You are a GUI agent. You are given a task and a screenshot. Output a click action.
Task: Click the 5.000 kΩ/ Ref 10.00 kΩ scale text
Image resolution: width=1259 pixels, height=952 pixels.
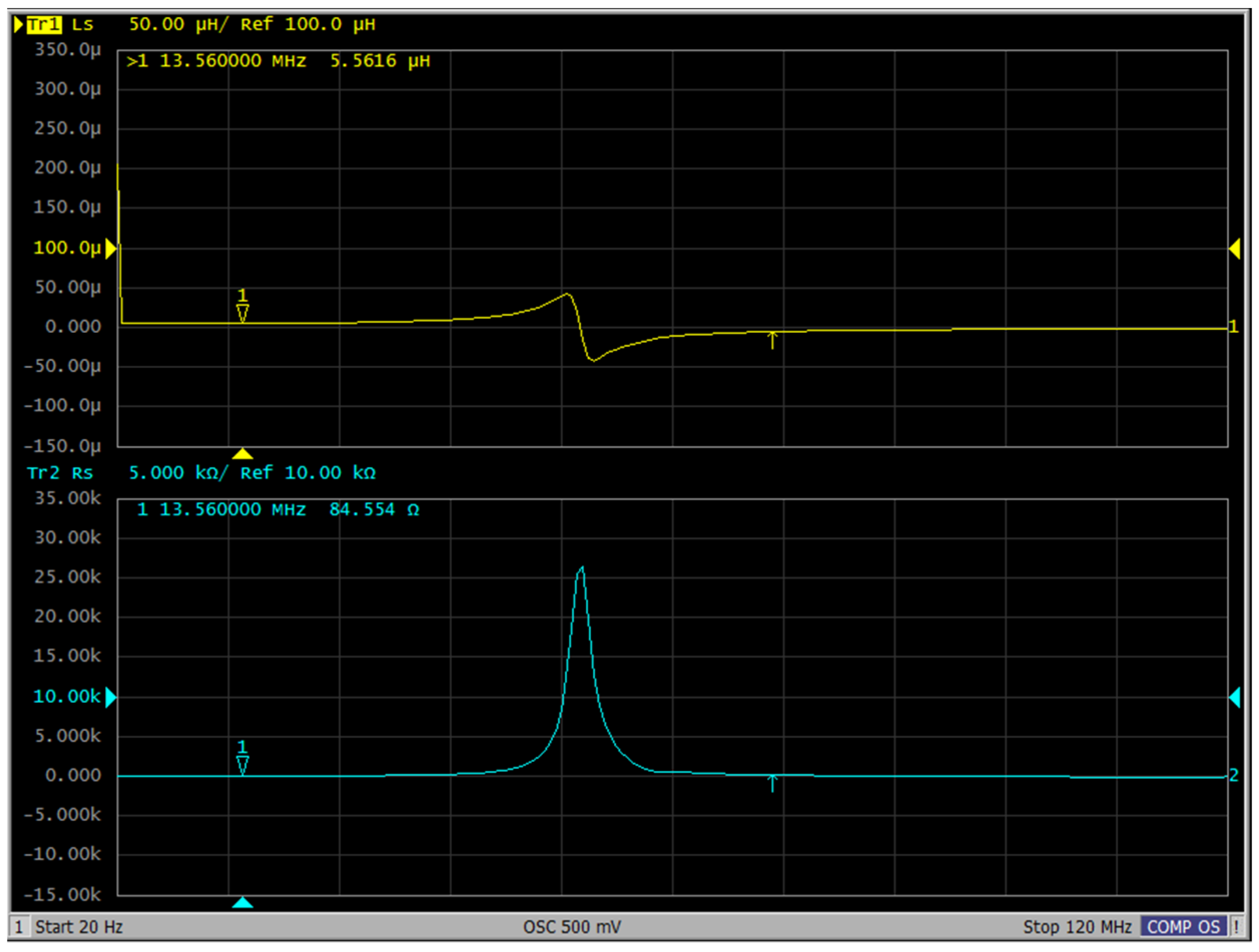[x=252, y=473]
